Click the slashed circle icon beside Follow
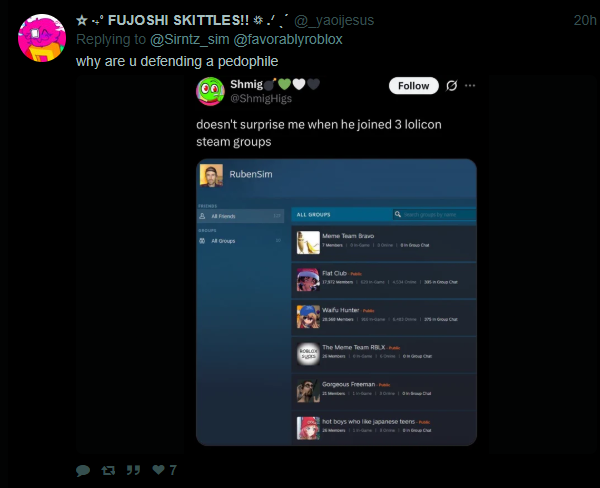 [x=452, y=86]
